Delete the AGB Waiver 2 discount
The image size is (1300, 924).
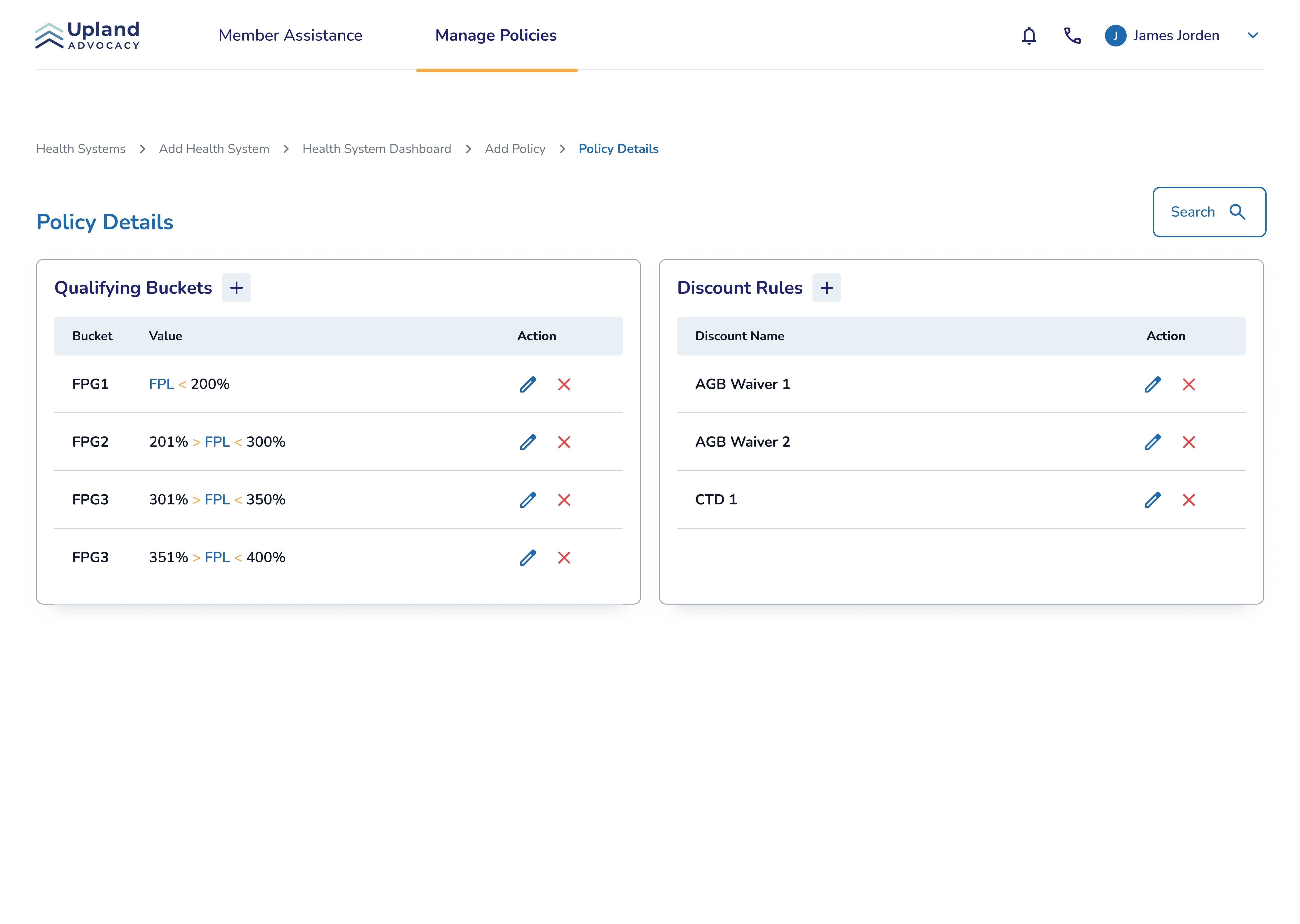1189,442
